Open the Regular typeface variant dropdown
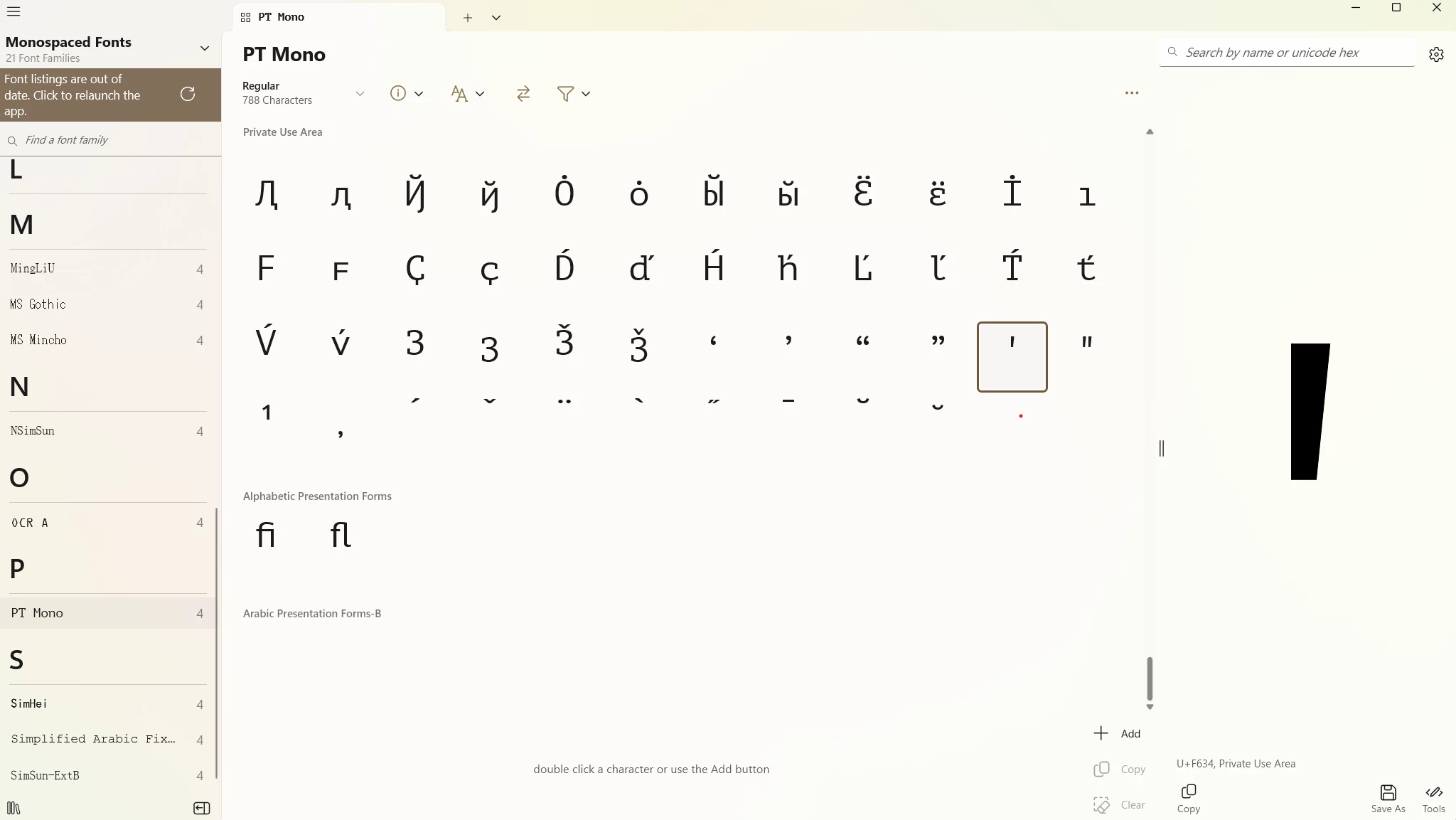1456x820 pixels. coord(360,93)
